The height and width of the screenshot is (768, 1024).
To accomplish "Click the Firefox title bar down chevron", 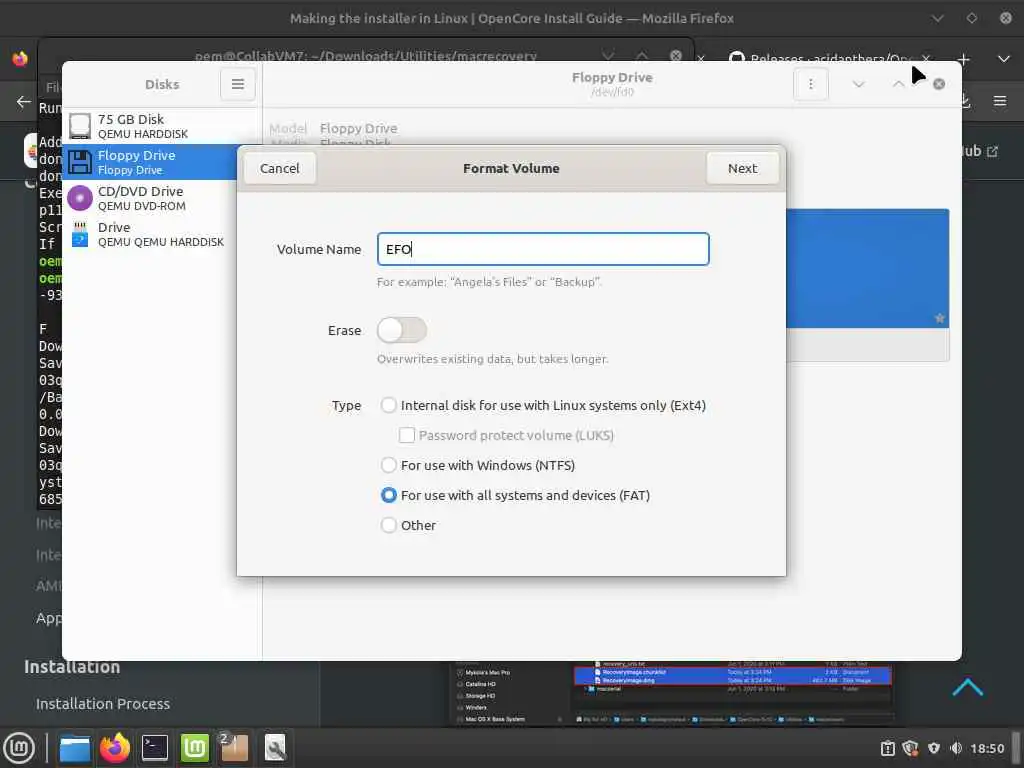I will click(938, 18).
